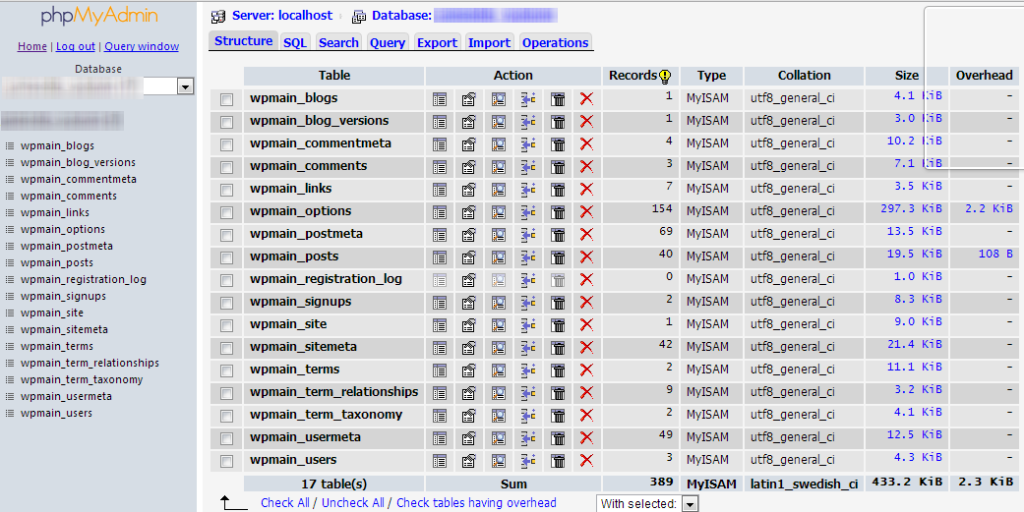This screenshot has height=512, width=1024.
Task: Search the wpmain_term_taxonomy table
Action: (x=499, y=415)
